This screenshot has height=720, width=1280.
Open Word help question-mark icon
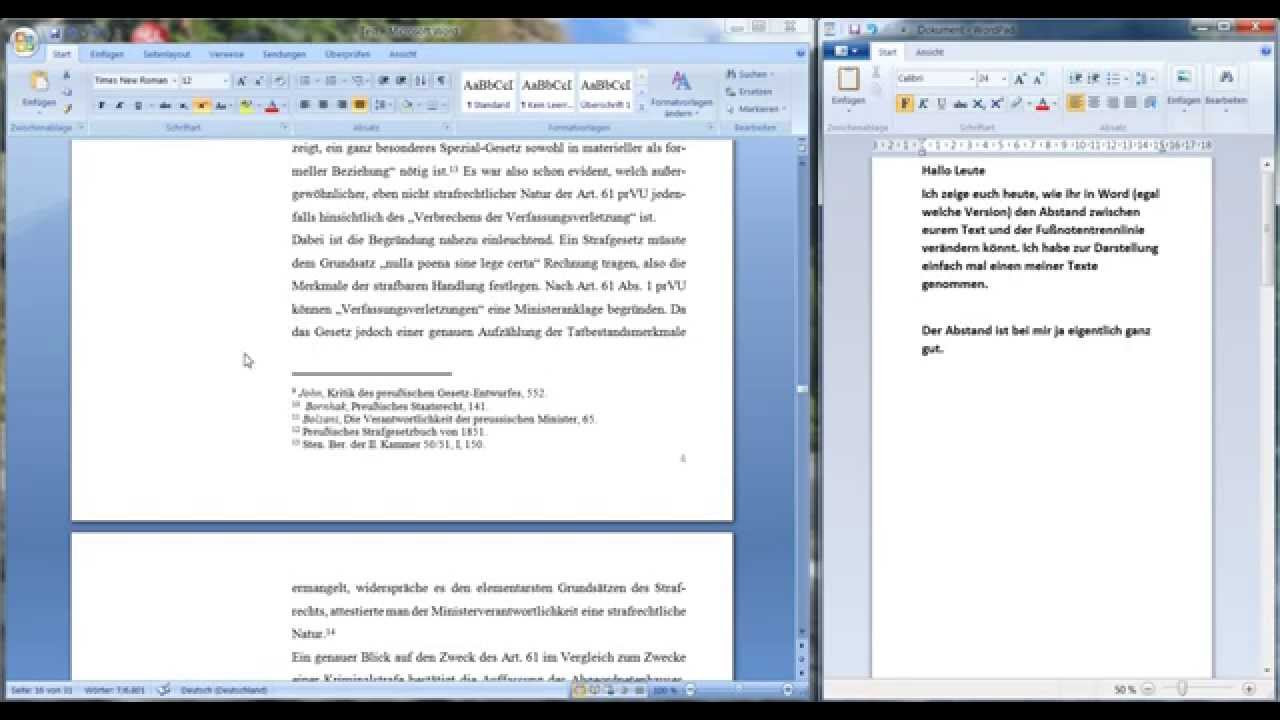pyautogui.click(x=801, y=53)
